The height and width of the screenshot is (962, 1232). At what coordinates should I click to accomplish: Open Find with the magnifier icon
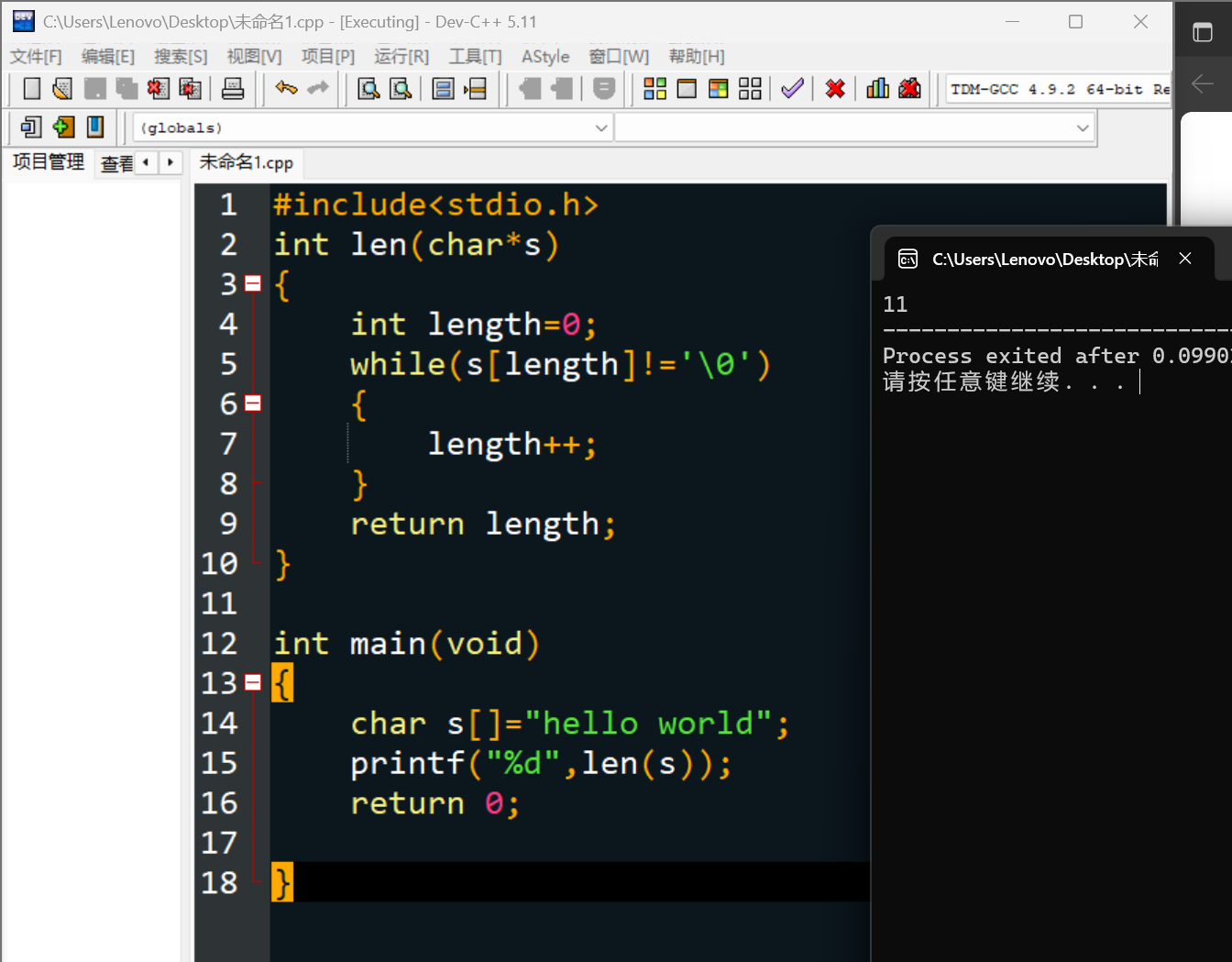[368, 89]
